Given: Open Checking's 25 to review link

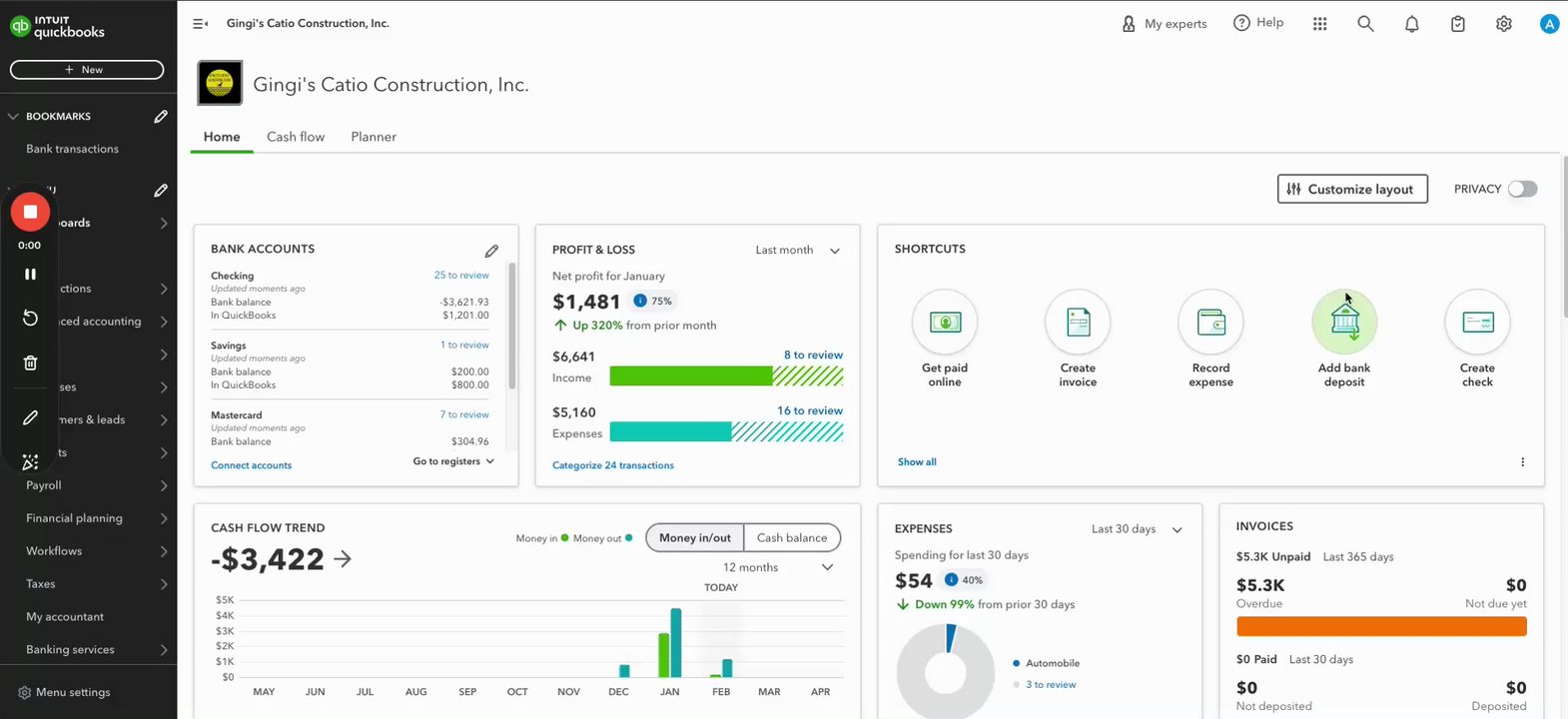Looking at the screenshot, I should (461, 275).
